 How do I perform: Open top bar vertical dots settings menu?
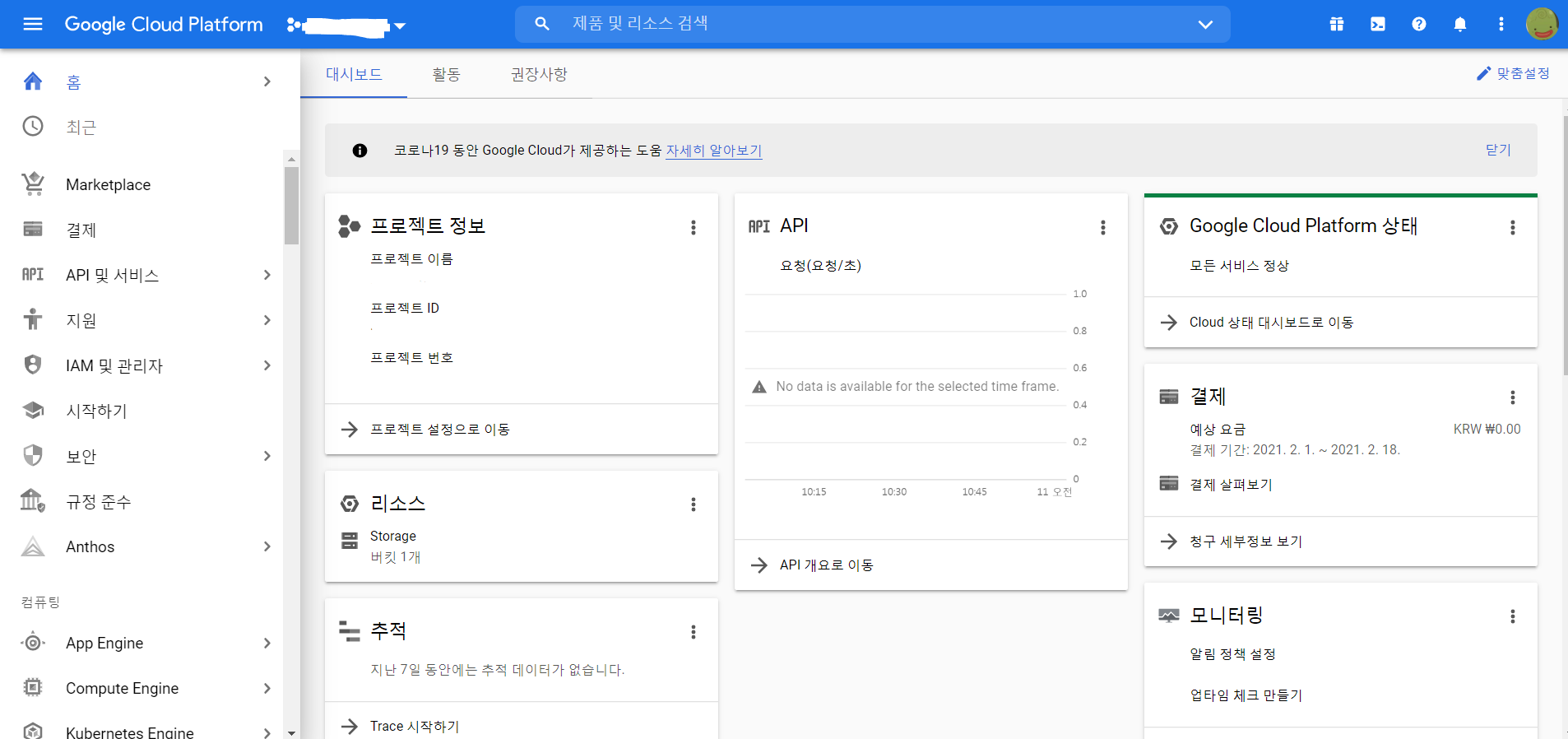(x=1501, y=24)
